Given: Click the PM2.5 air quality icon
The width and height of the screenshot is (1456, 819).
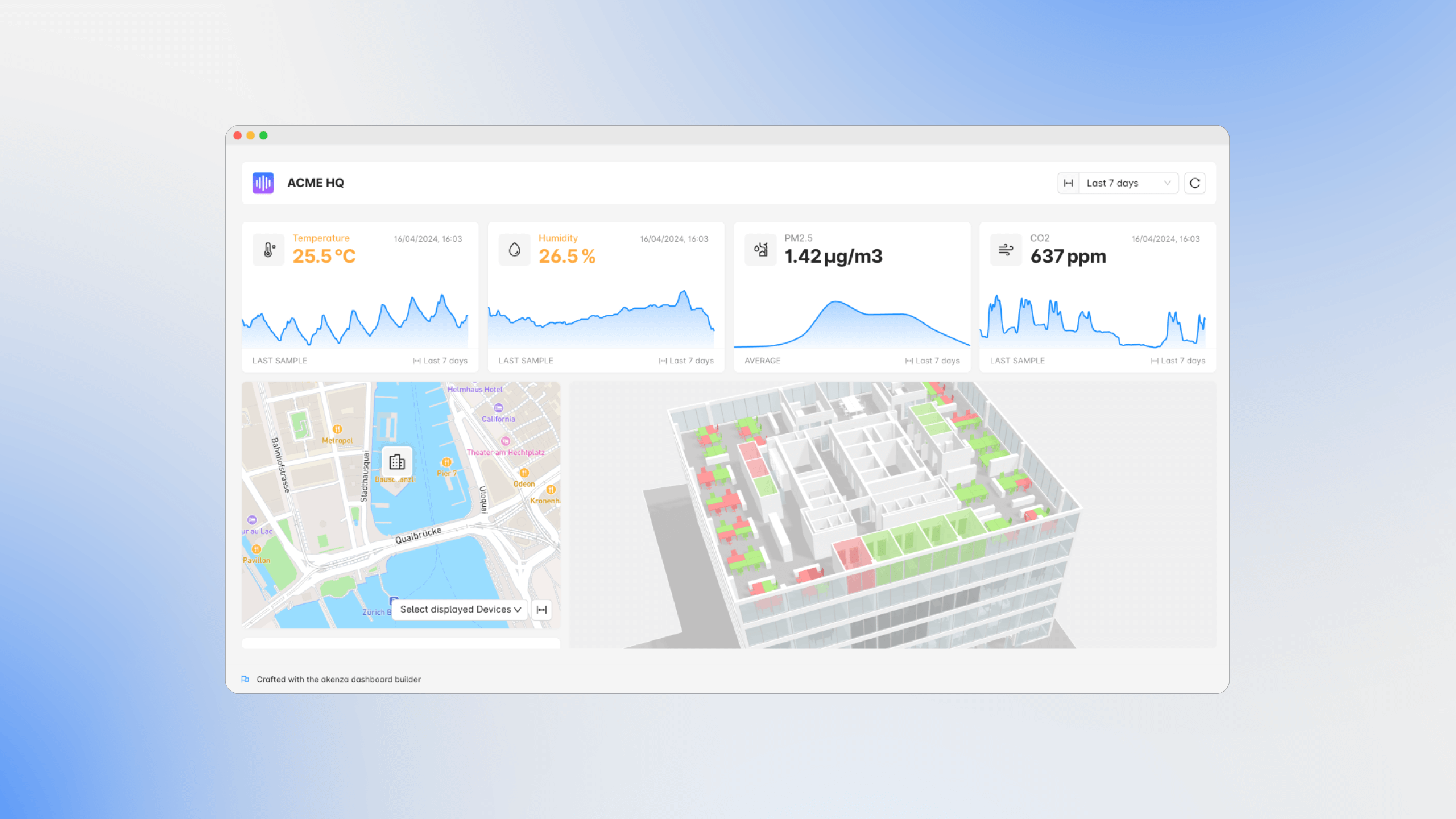Looking at the screenshot, I should 760,250.
